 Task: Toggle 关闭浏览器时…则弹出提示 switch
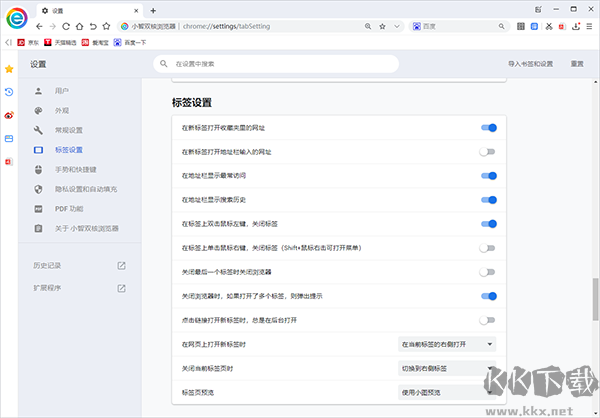point(489,296)
